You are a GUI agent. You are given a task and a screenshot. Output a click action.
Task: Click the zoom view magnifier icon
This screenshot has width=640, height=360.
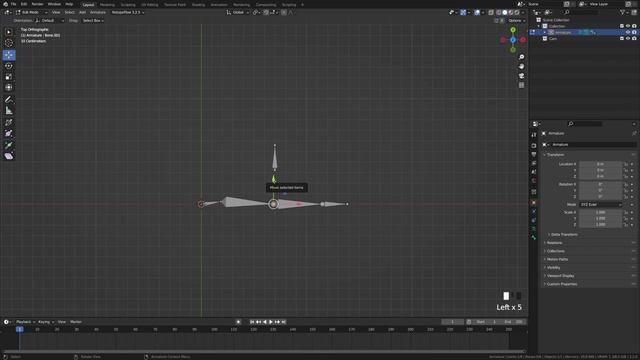click(x=521, y=57)
